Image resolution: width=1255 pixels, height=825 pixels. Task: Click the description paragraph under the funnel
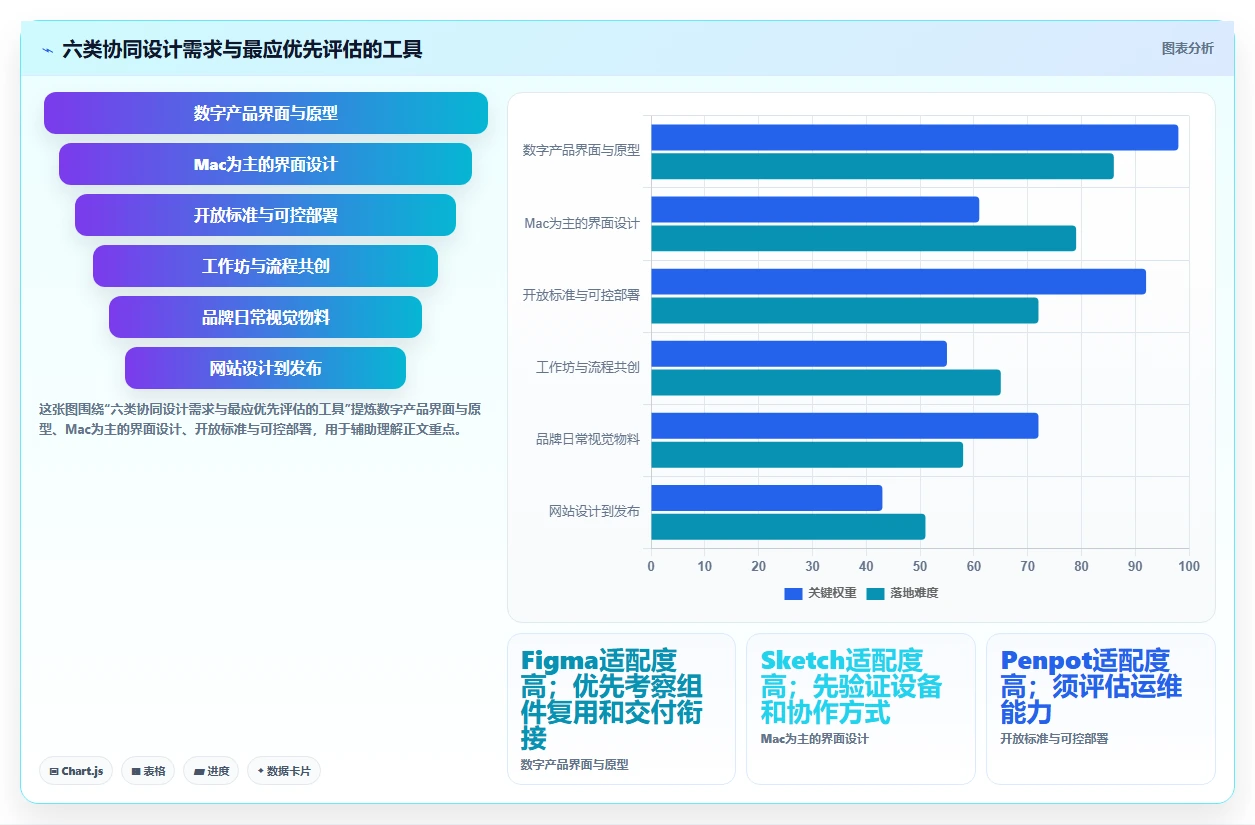pos(262,420)
